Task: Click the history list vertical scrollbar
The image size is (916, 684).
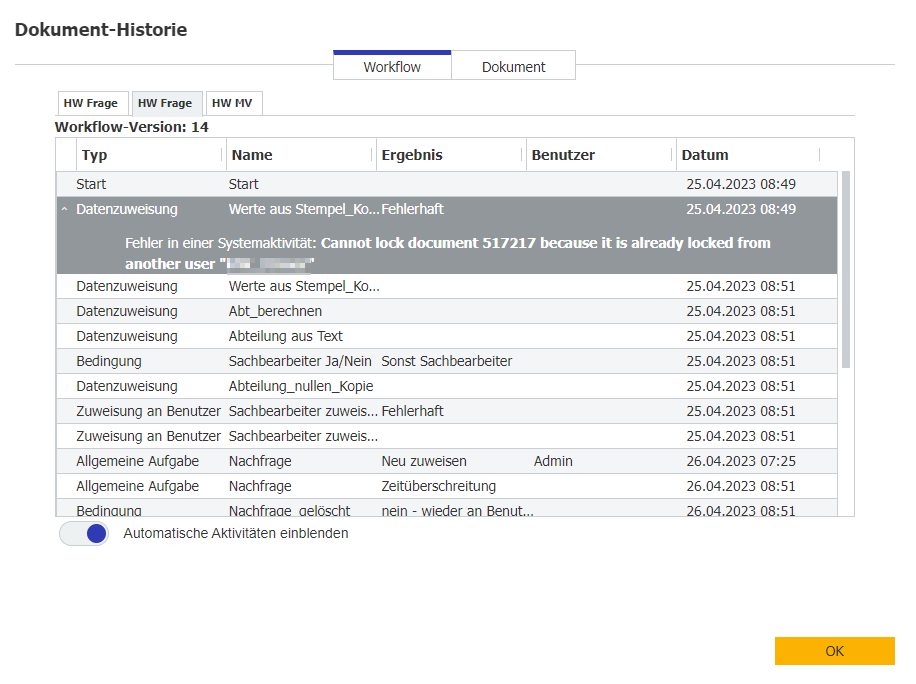Action: pos(846,270)
